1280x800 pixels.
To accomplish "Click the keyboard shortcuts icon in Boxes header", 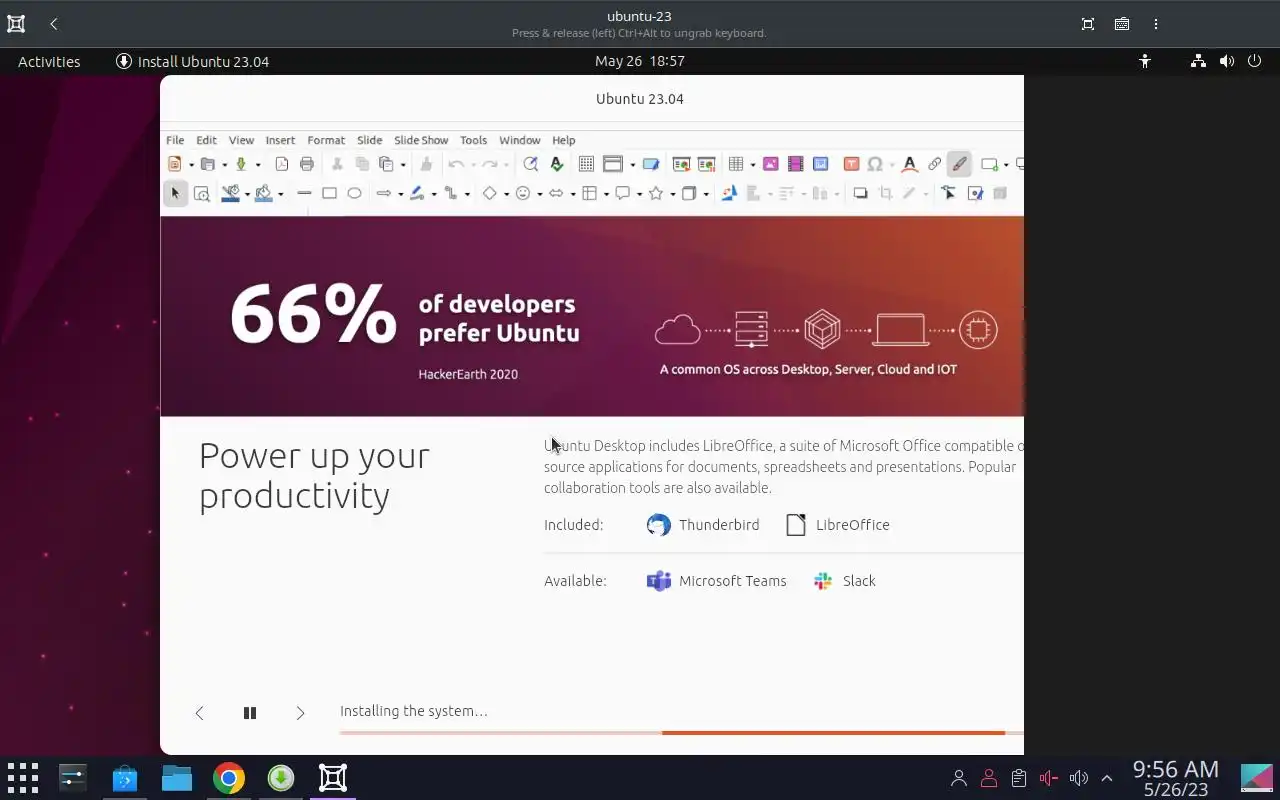I will tap(1122, 24).
